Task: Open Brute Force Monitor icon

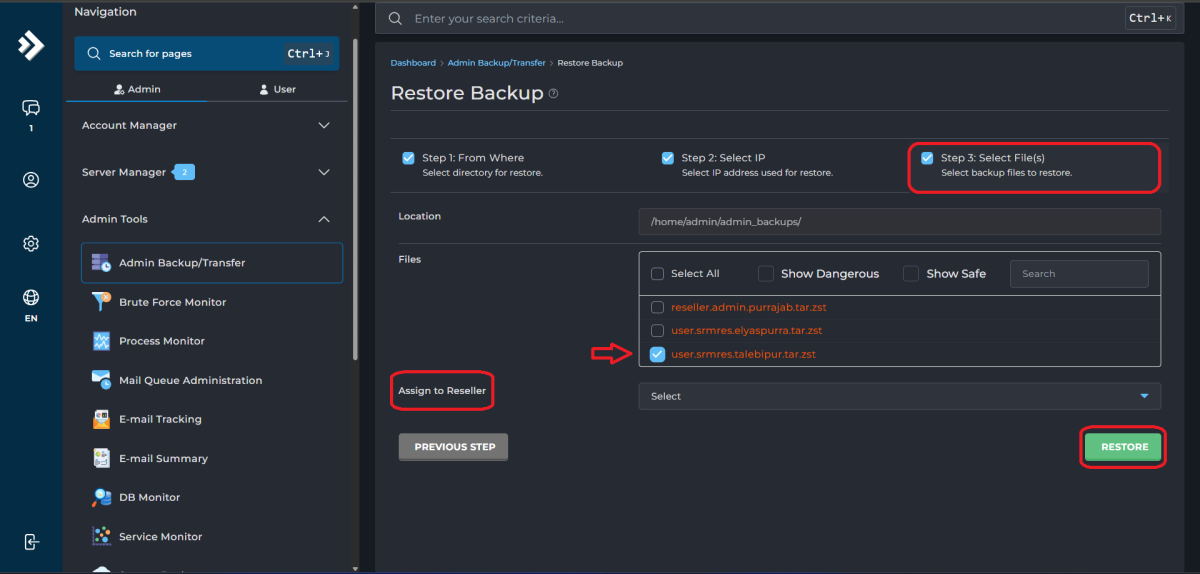Action: click(x=101, y=302)
